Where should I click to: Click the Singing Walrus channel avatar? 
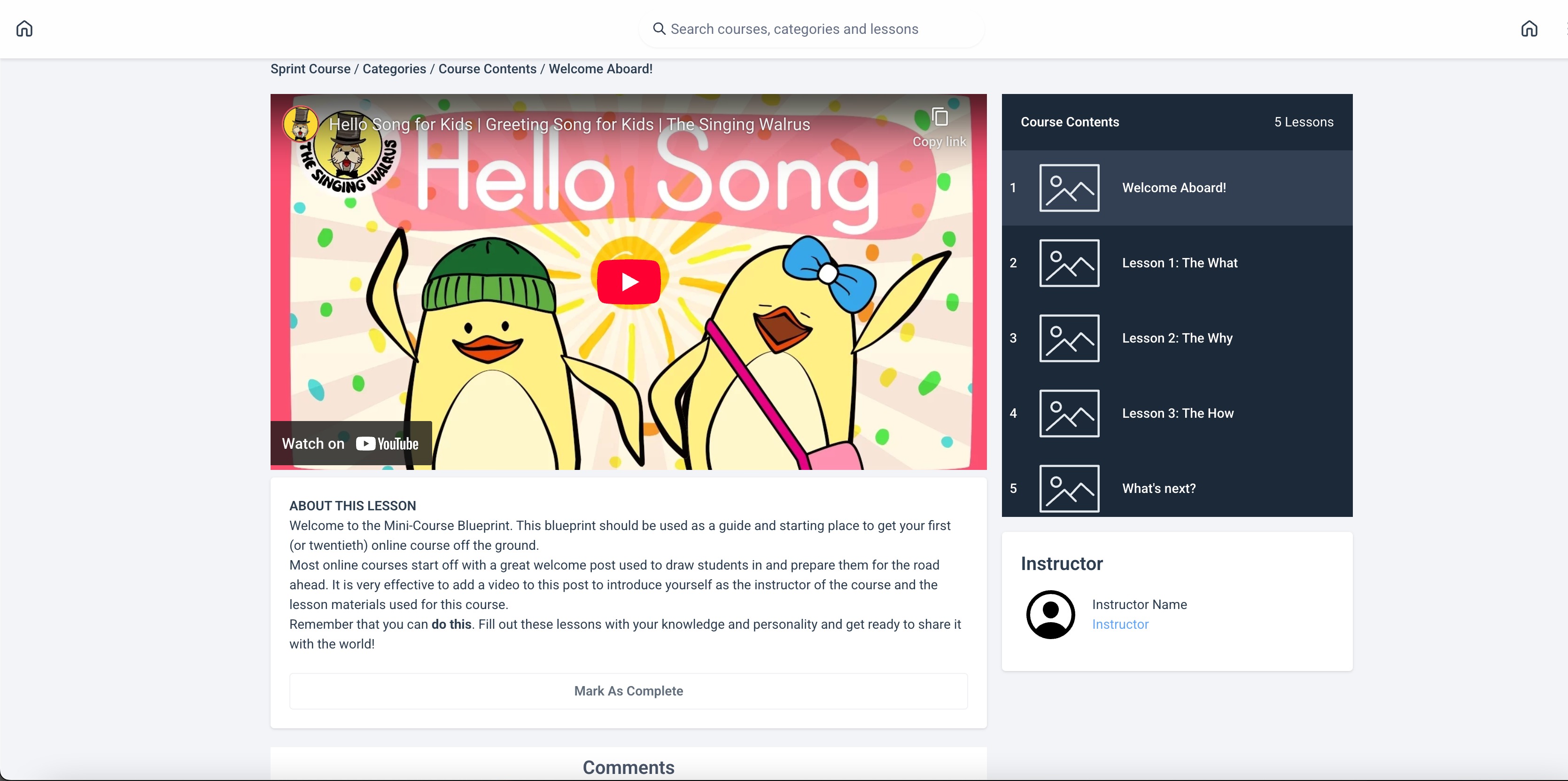(300, 124)
